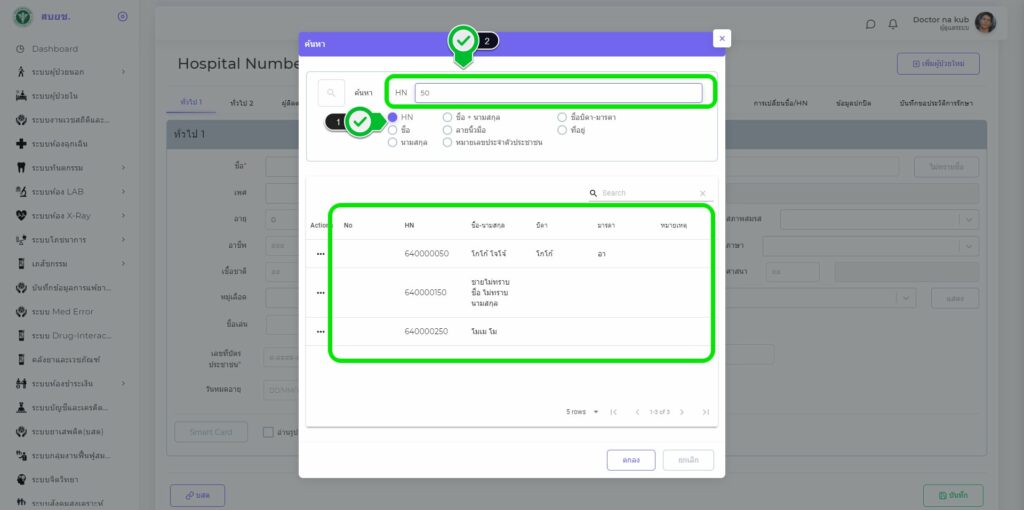This screenshot has width=1024, height=510.
Task: Jump to the last results page
Action: point(705,412)
